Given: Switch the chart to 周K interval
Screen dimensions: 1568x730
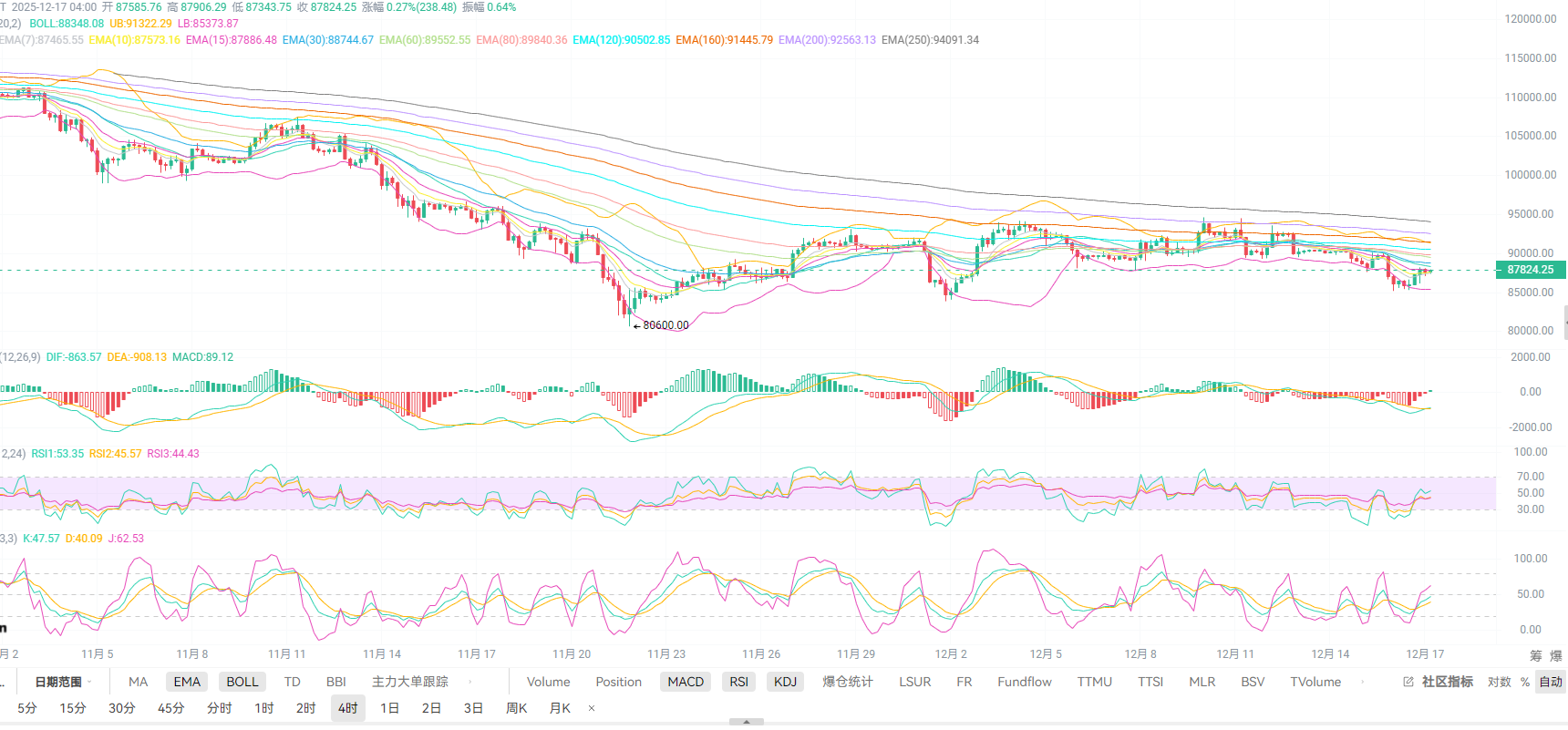Looking at the screenshot, I should click(x=516, y=708).
